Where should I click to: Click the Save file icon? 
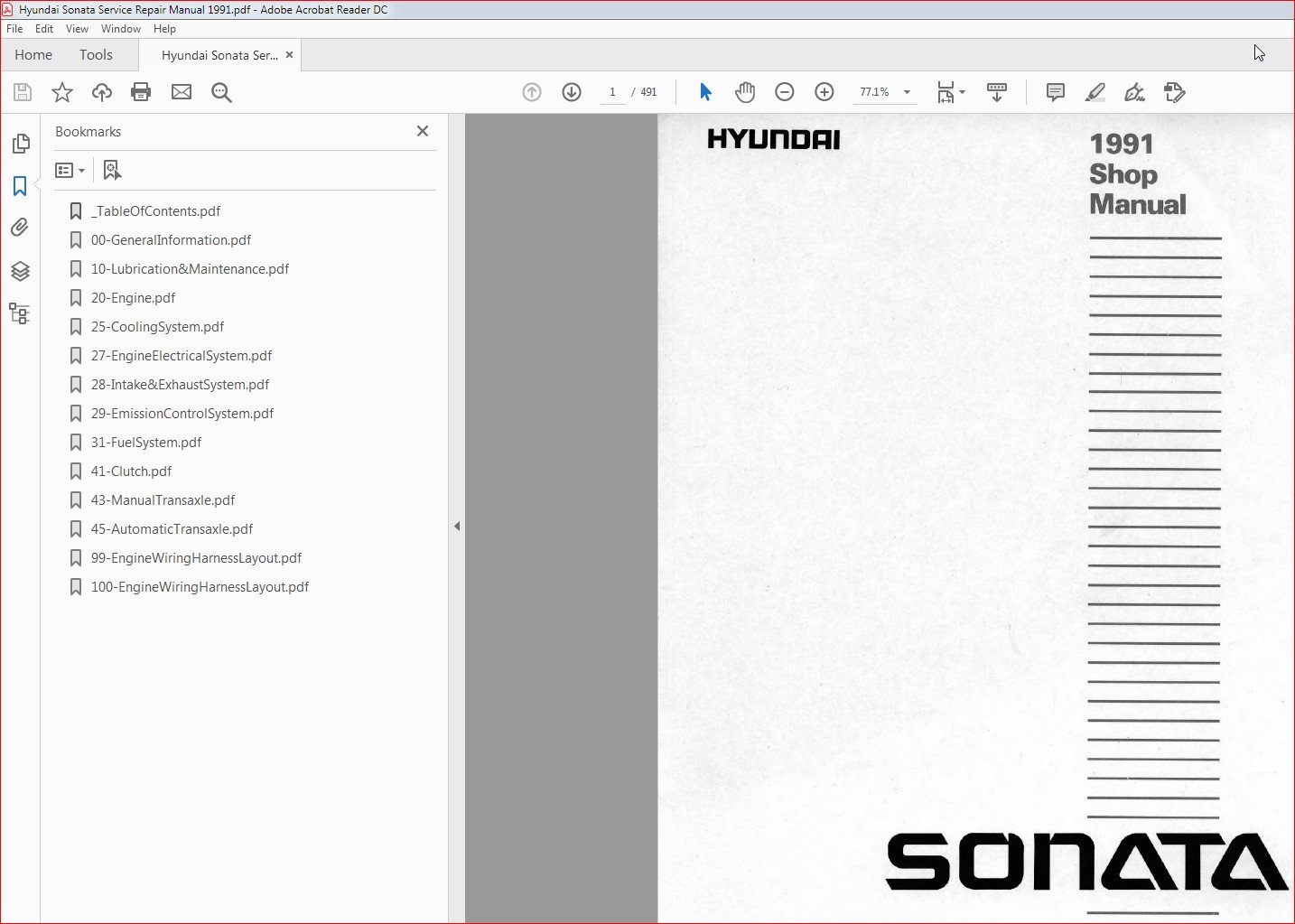[x=23, y=92]
